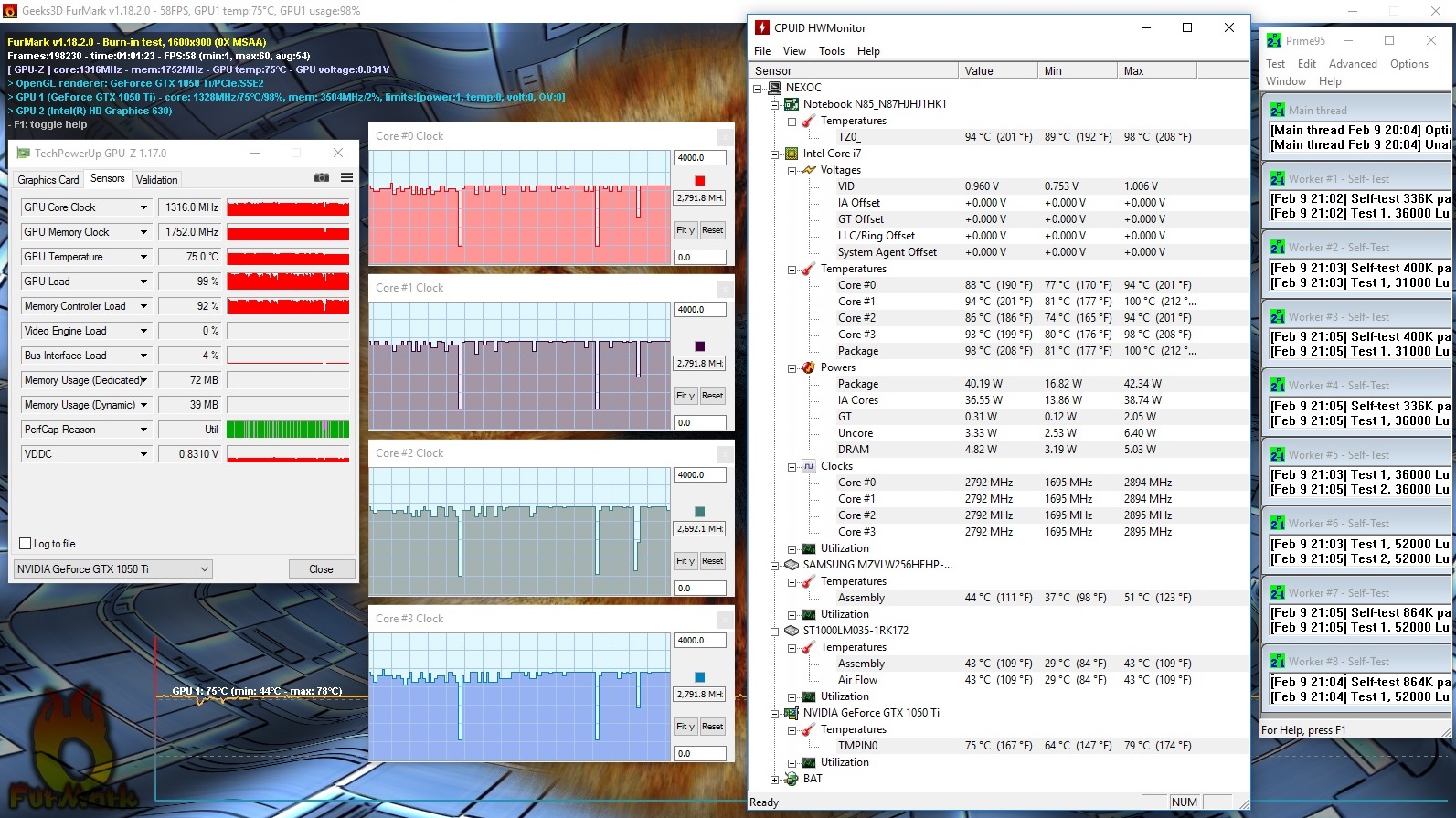Viewport: 1456px width, 818px height.
Task: Collapse the Intel Core i7 tree node
Action: [x=774, y=154]
